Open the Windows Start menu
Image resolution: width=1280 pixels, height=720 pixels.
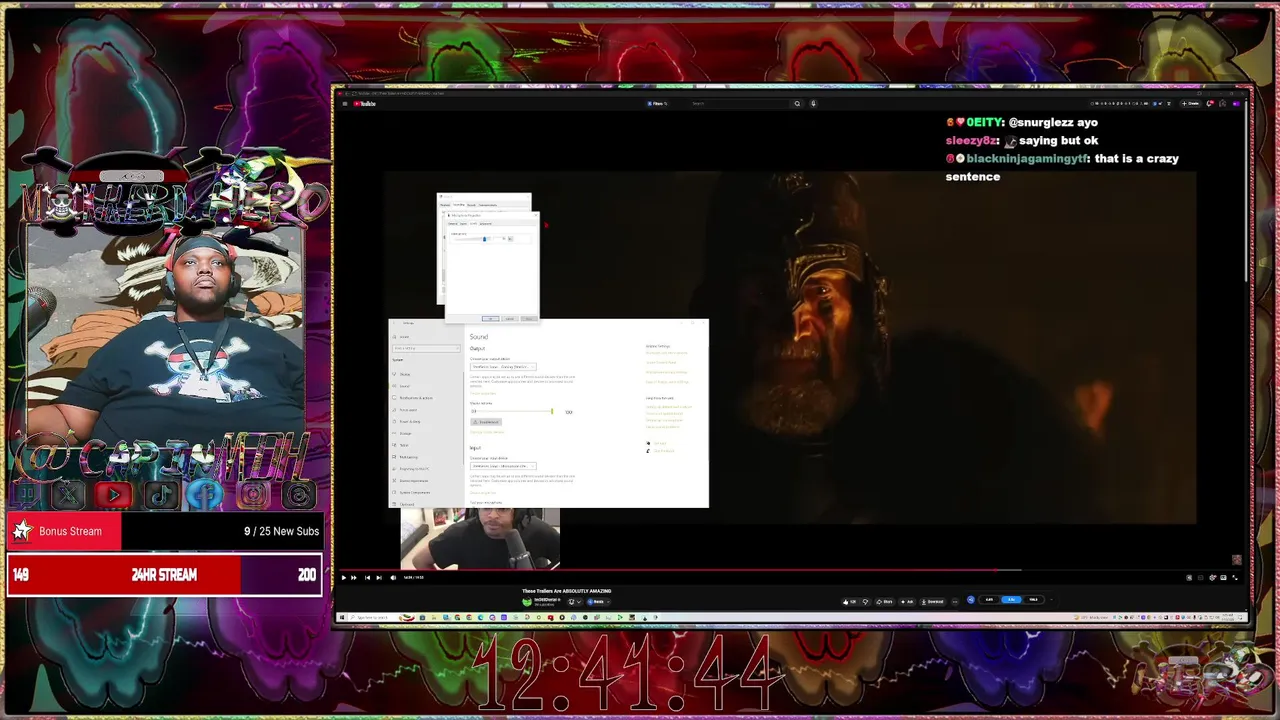pos(340,618)
